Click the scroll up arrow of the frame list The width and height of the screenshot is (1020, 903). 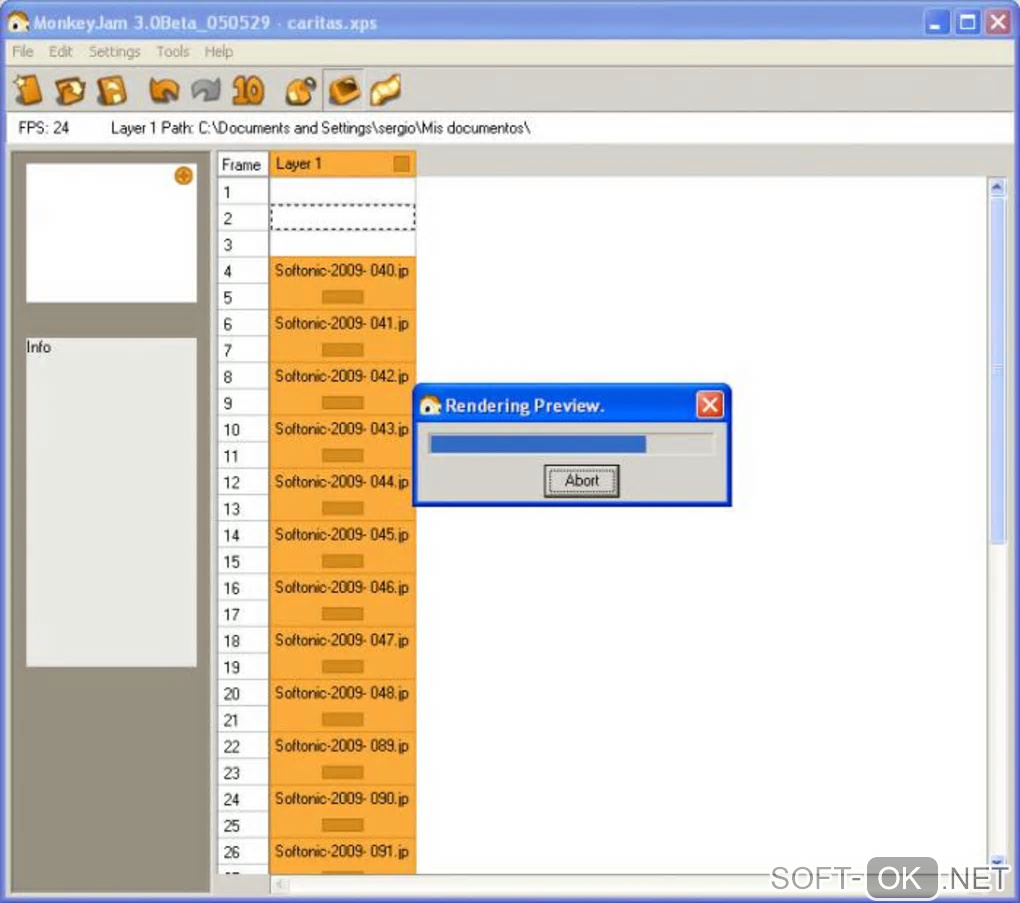[997, 188]
